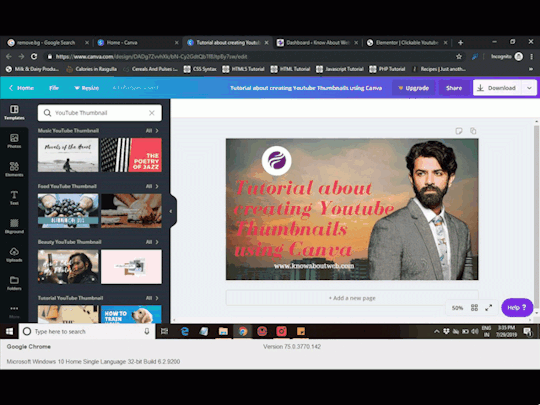Open a new browser tab
Screen dimensions: 540x405
coord(460,43)
